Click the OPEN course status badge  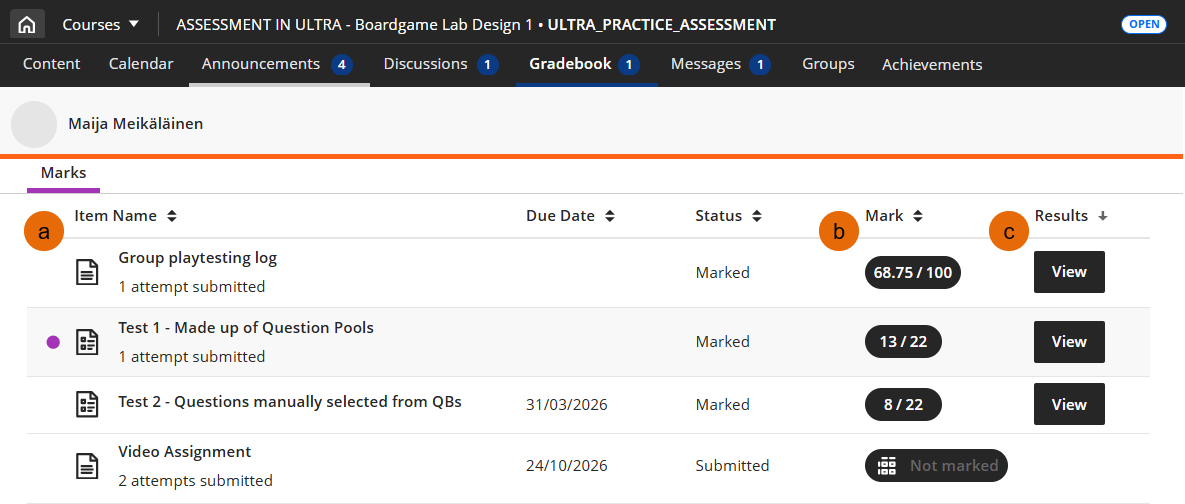[x=1143, y=24]
